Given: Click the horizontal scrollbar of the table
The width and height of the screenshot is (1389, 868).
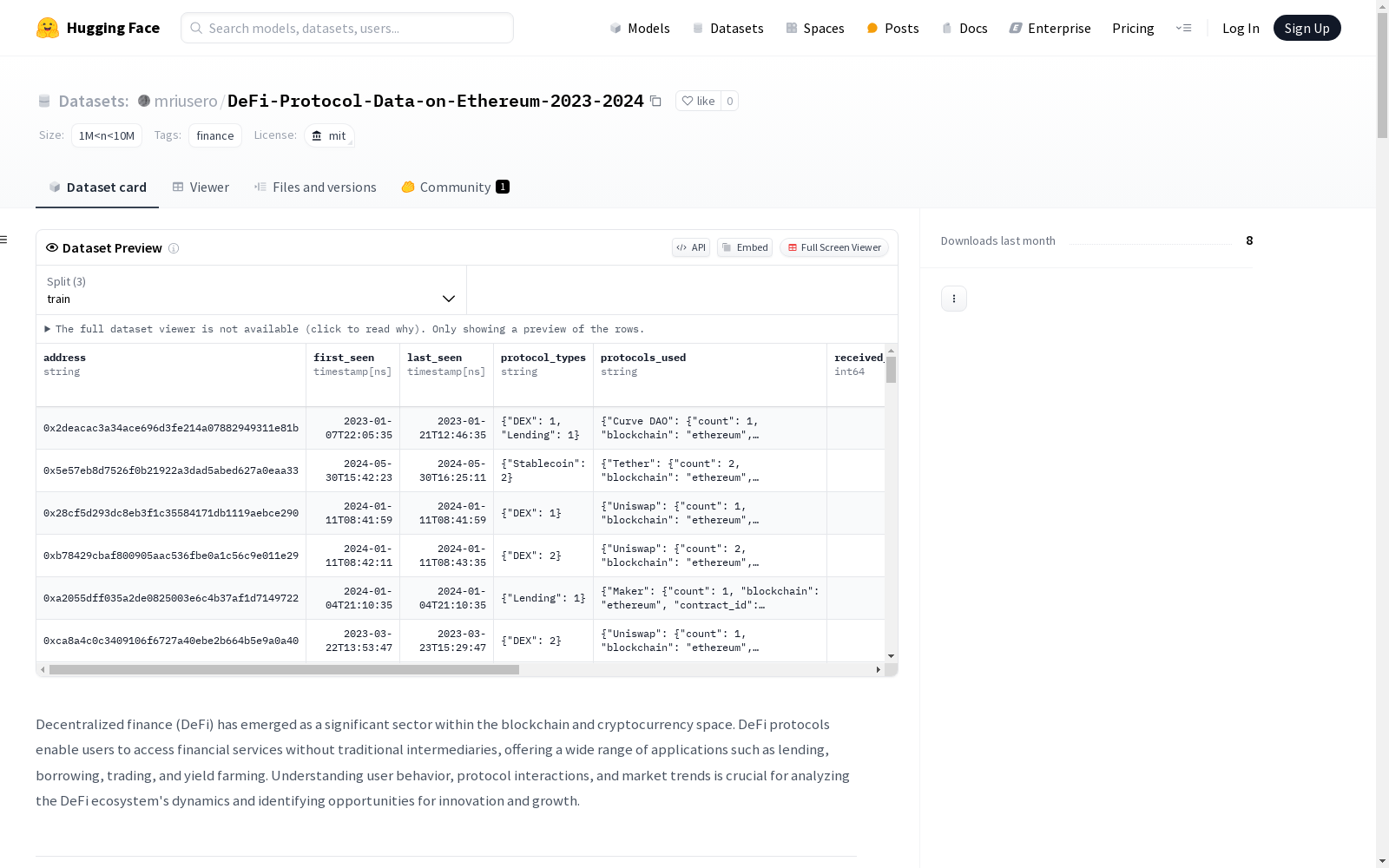Looking at the screenshot, I should (x=284, y=669).
